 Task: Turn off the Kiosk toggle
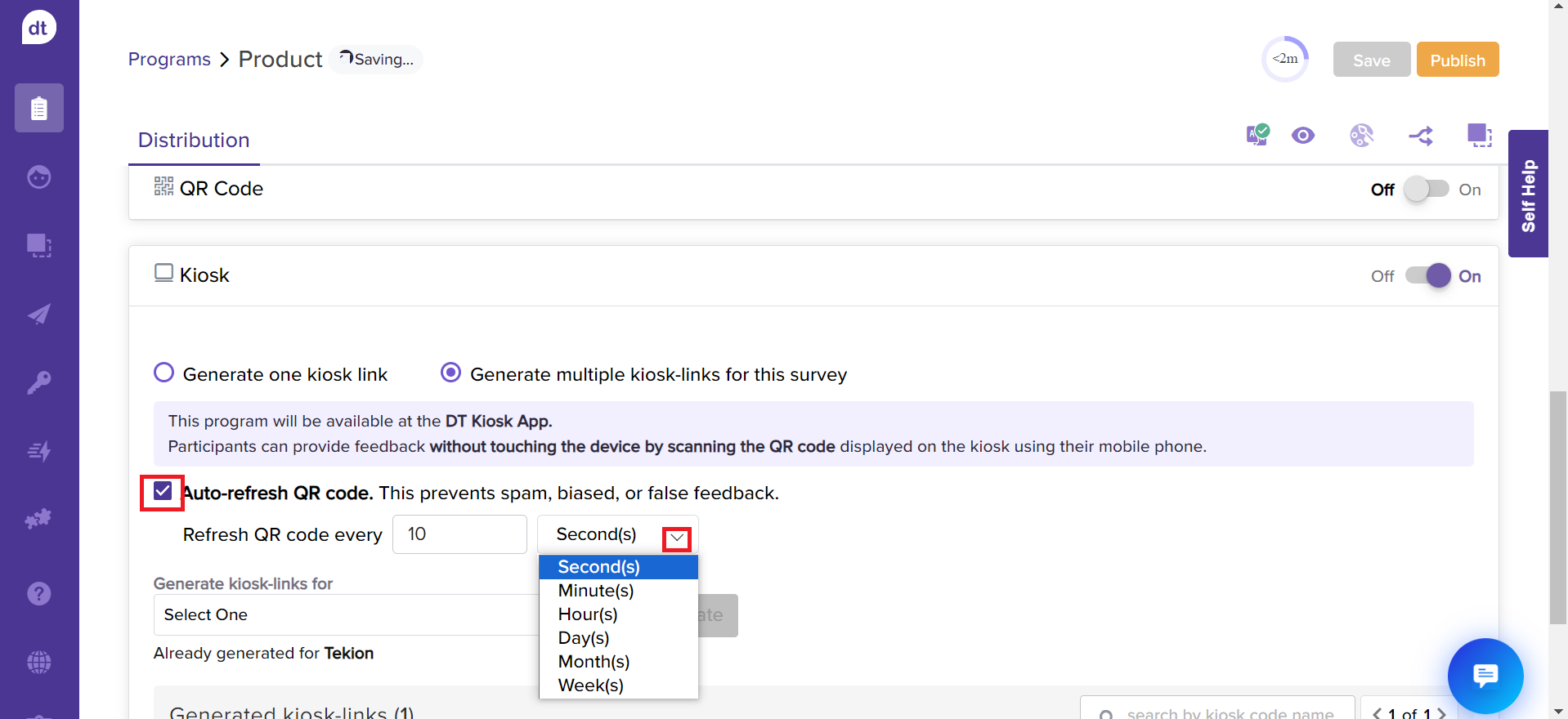(x=1427, y=276)
